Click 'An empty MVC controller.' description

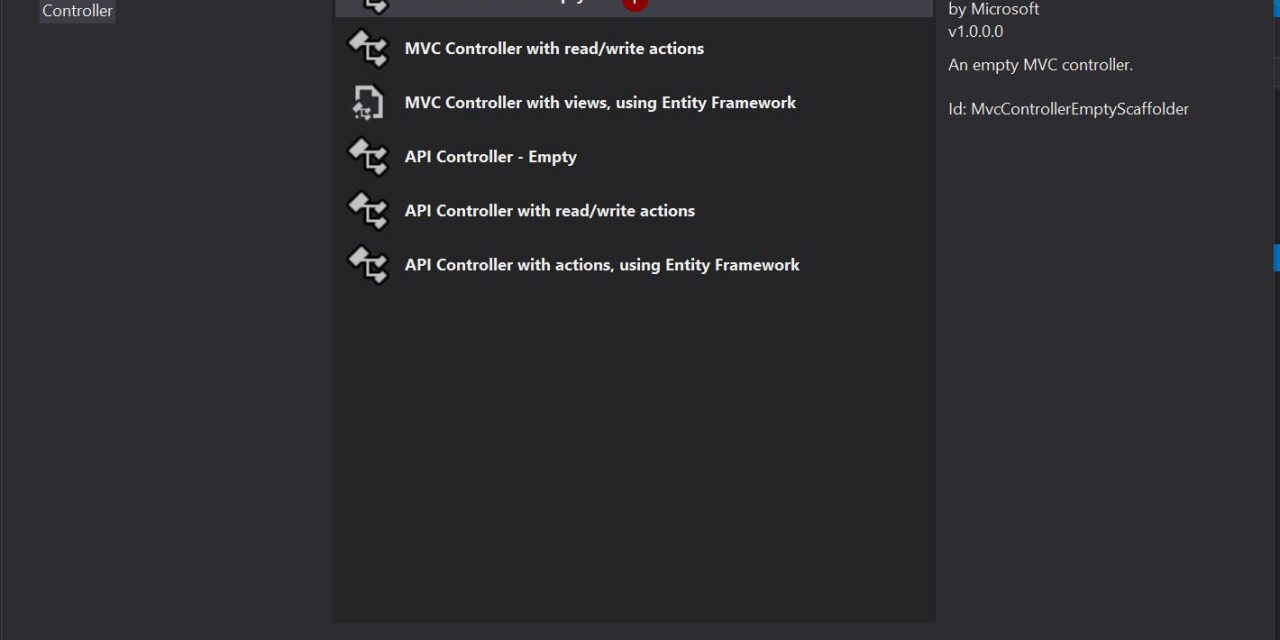(x=1040, y=65)
